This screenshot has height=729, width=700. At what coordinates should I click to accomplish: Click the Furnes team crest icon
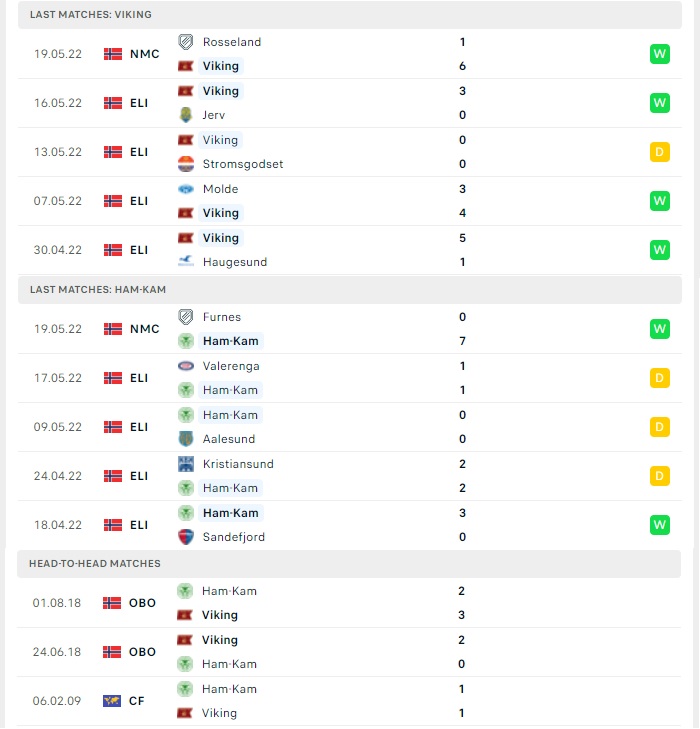[185, 317]
